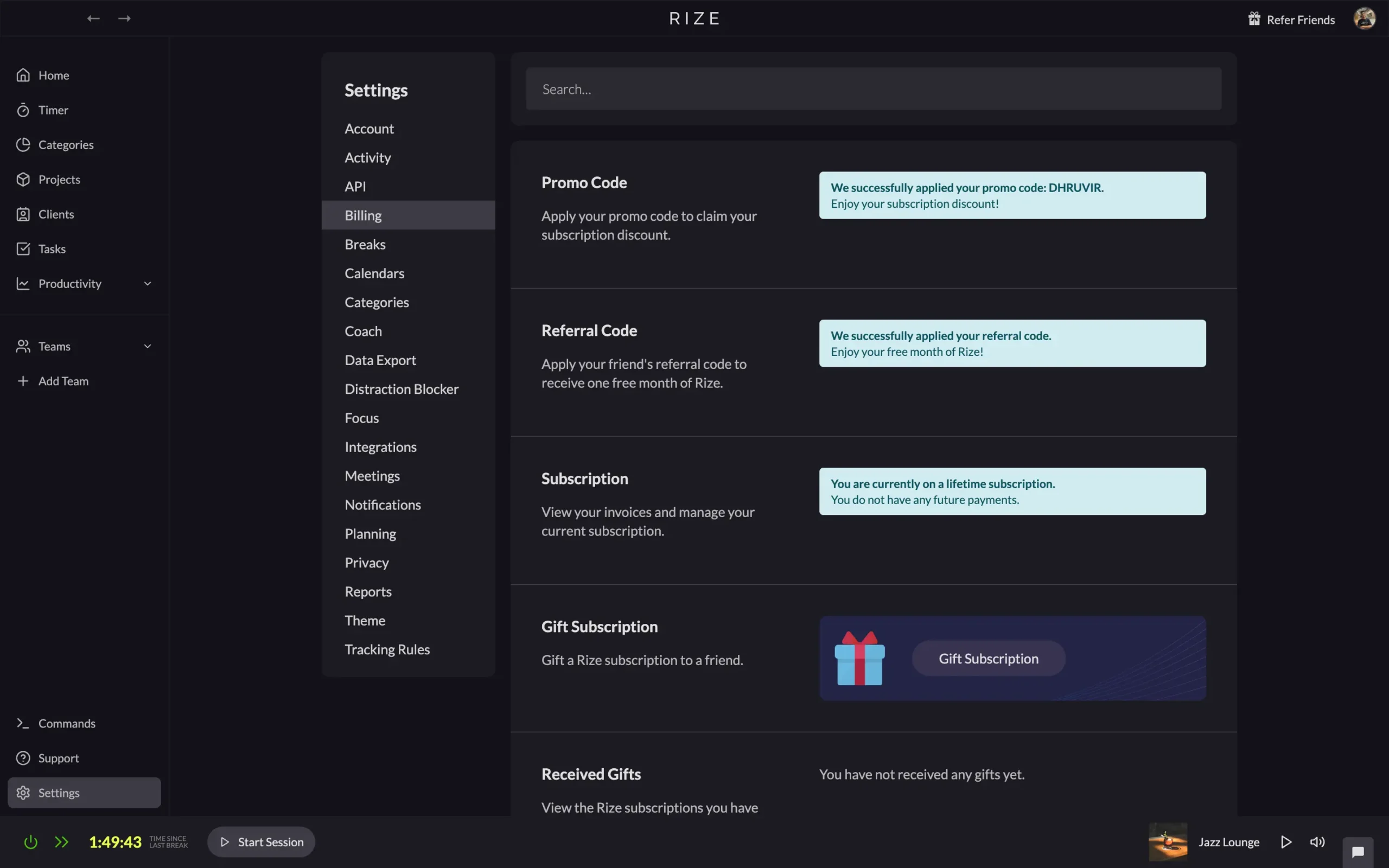Open Distraction Blocker settings

401,388
